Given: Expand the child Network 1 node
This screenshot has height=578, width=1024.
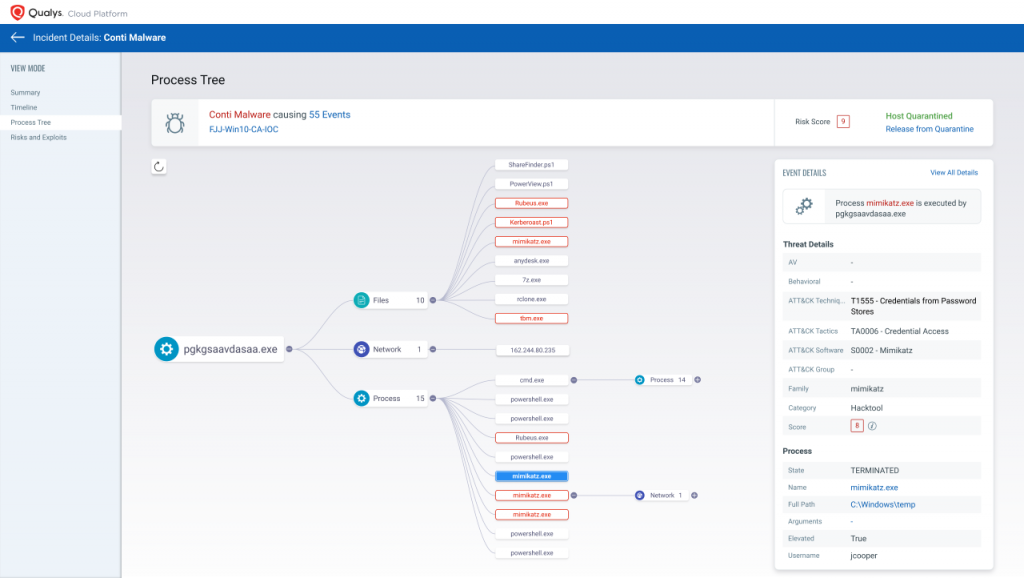Looking at the screenshot, I should click(694, 496).
